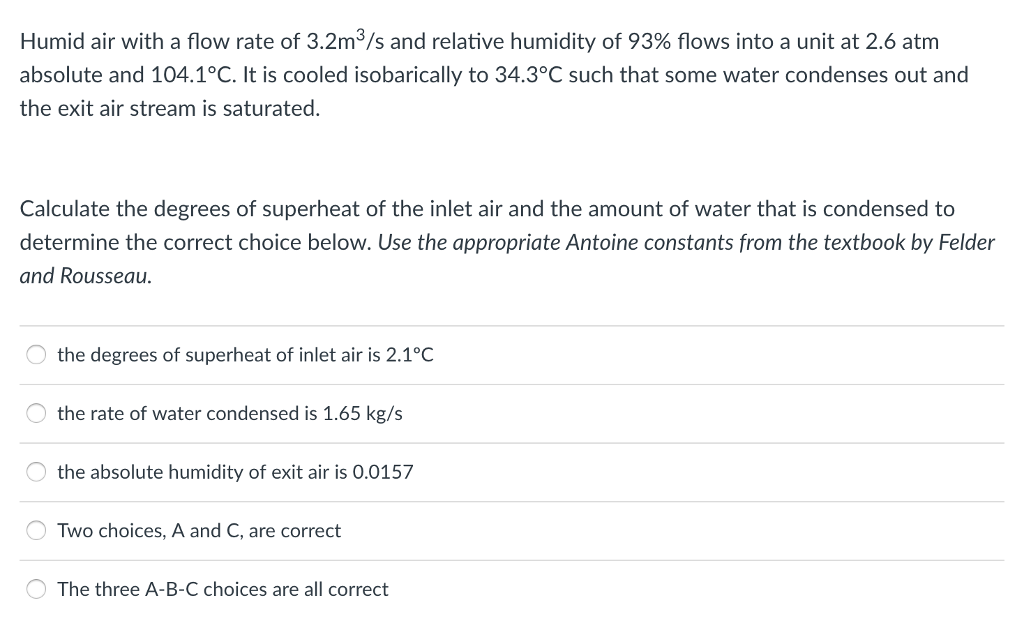Click the option labeled 'Two choices, A and C, are correct'
1024x628 pixels.
(198, 531)
